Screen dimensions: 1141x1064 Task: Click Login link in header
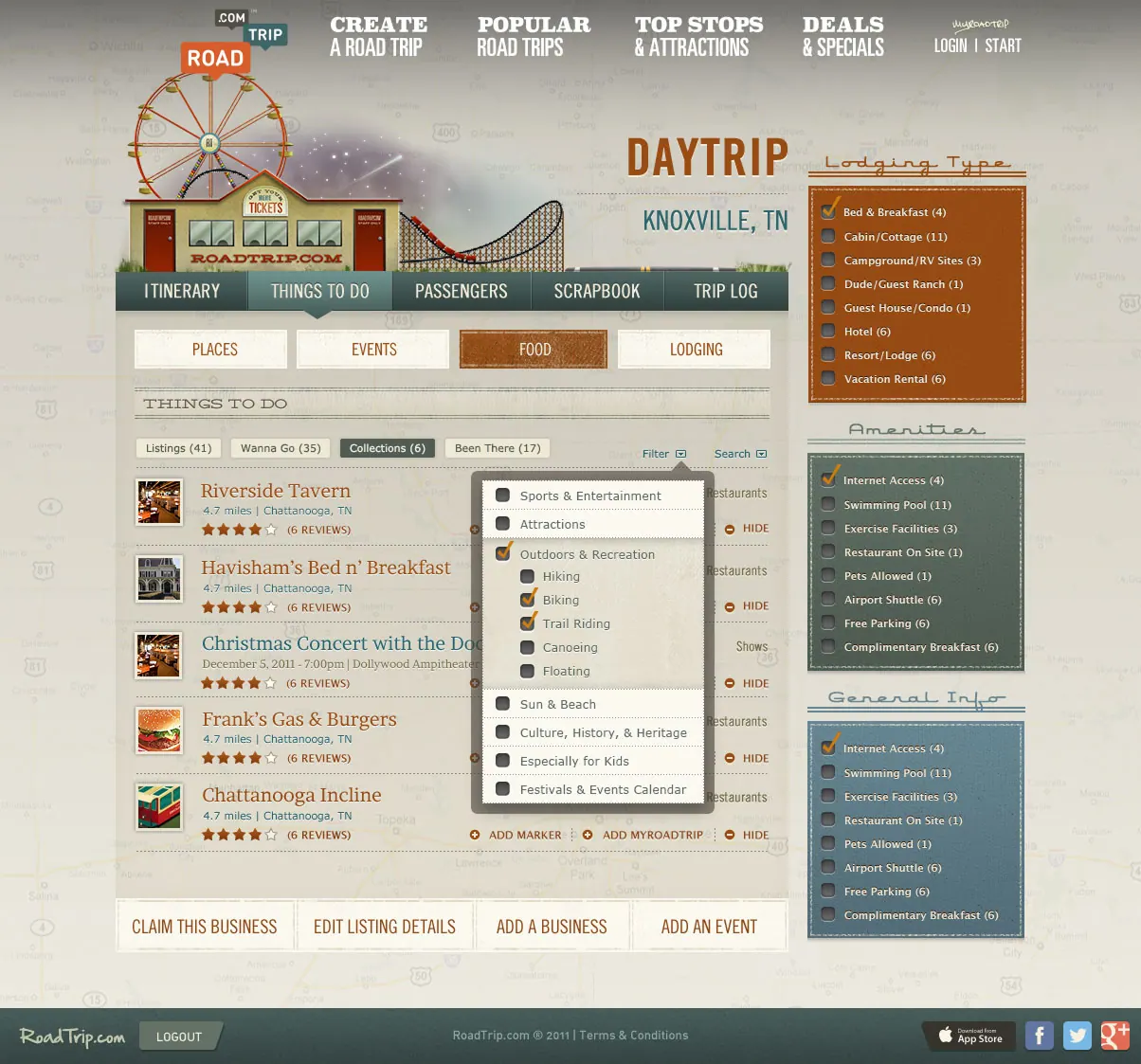coord(951,45)
